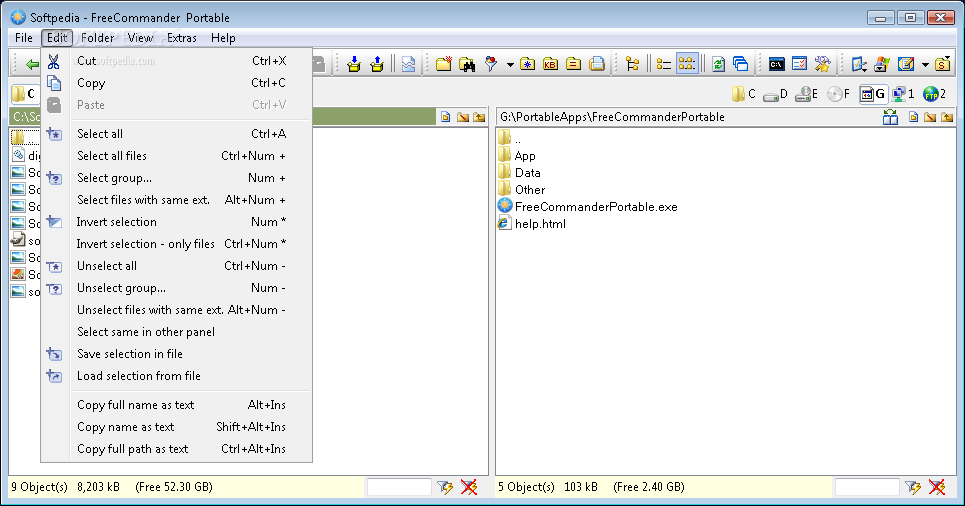The height and width of the screenshot is (506, 965).
Task: Switch right panel to drive C
Action: pyautogui.click(x=743, y=94)
